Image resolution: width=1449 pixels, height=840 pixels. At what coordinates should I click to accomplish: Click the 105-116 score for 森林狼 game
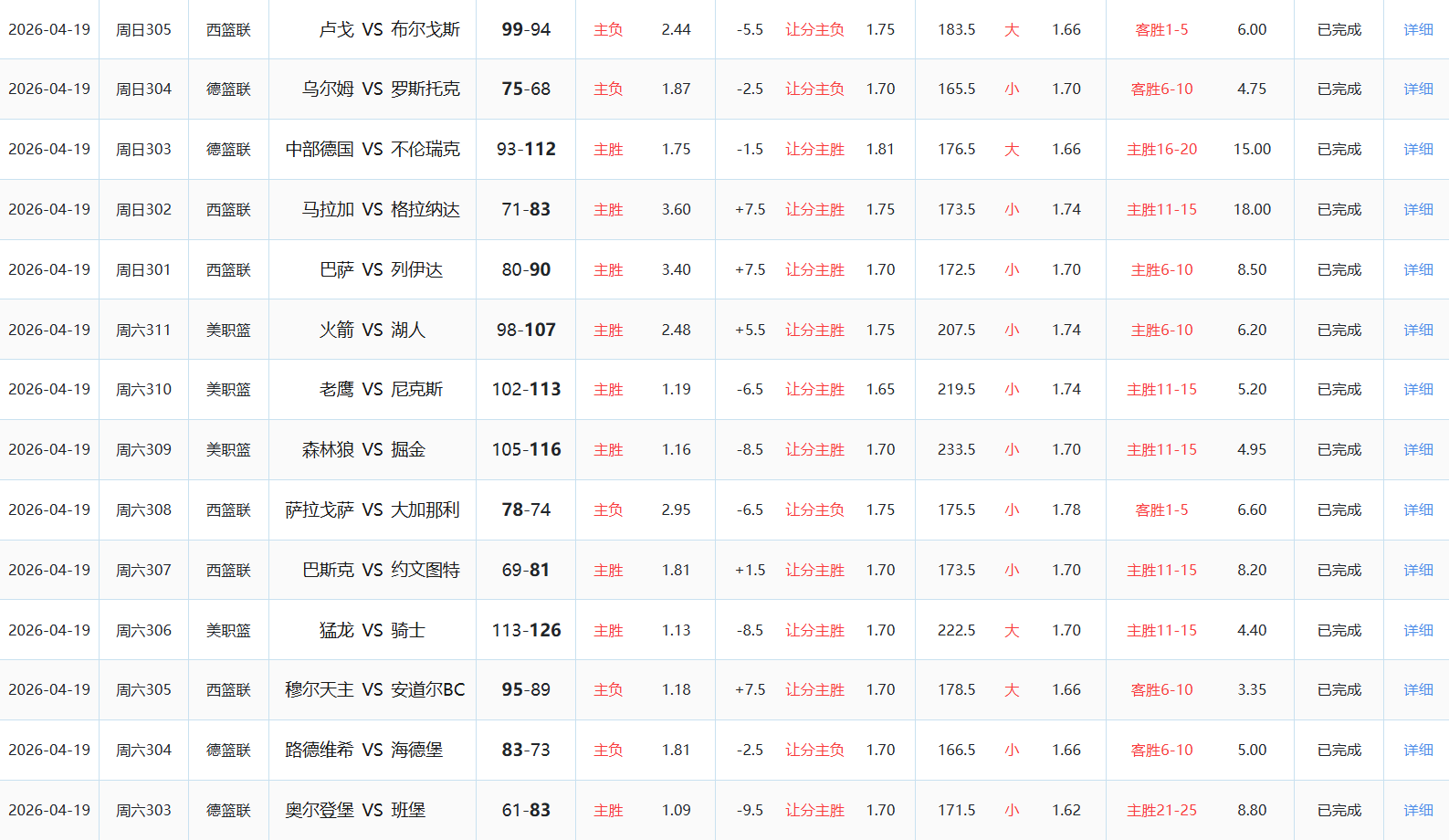[526, 449]
